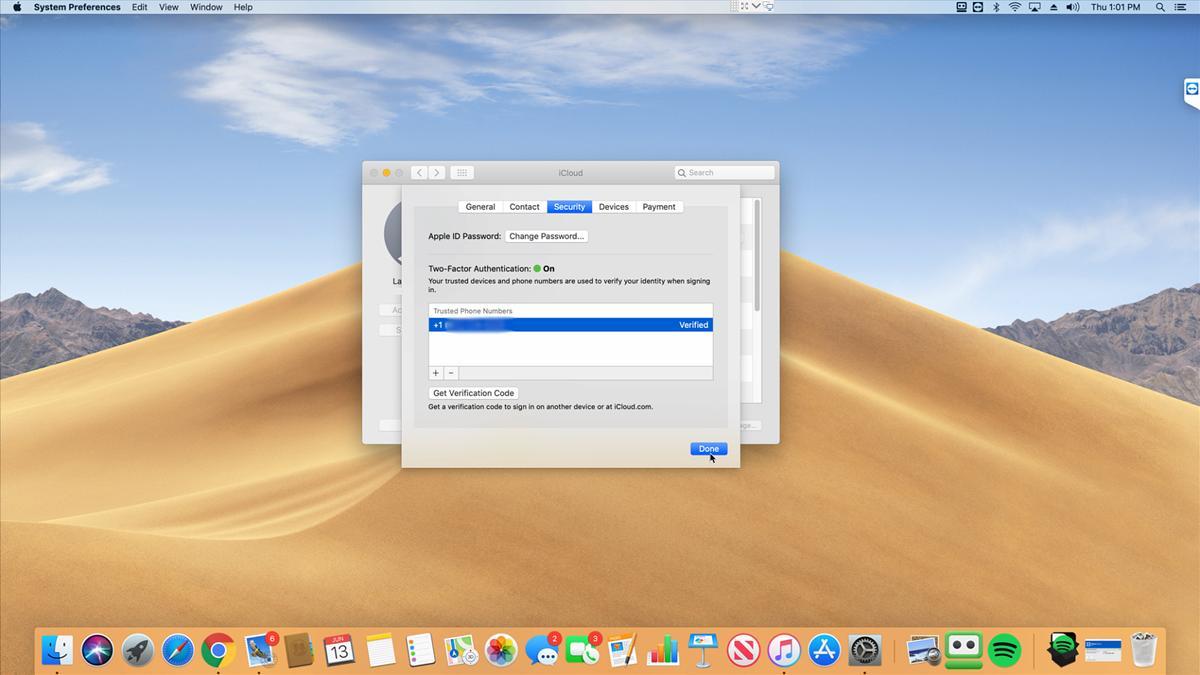Open Mail stamp icon with badge 6
The width and height of the screenshot is (1200, 675).
tap(259, 650)
